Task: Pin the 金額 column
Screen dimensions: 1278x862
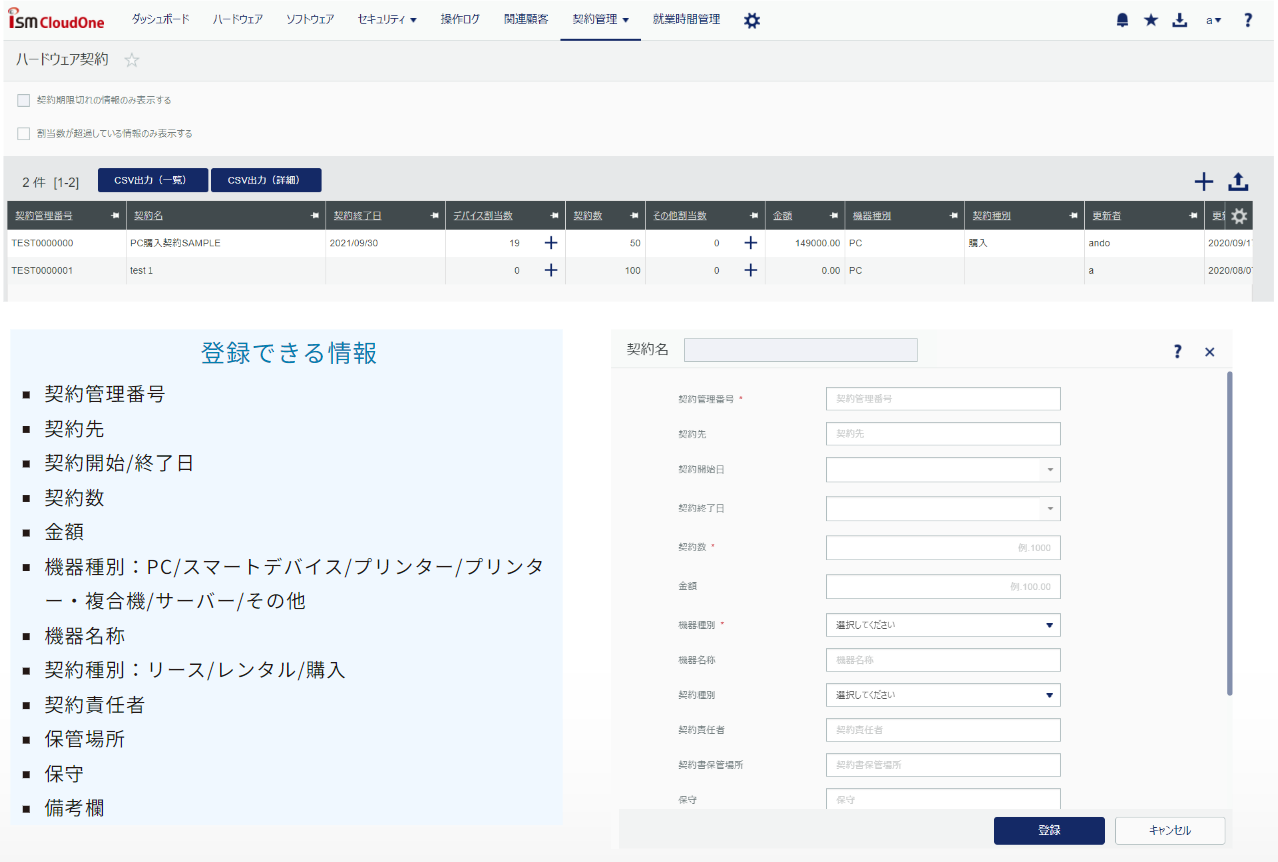Action: point(834,216)
